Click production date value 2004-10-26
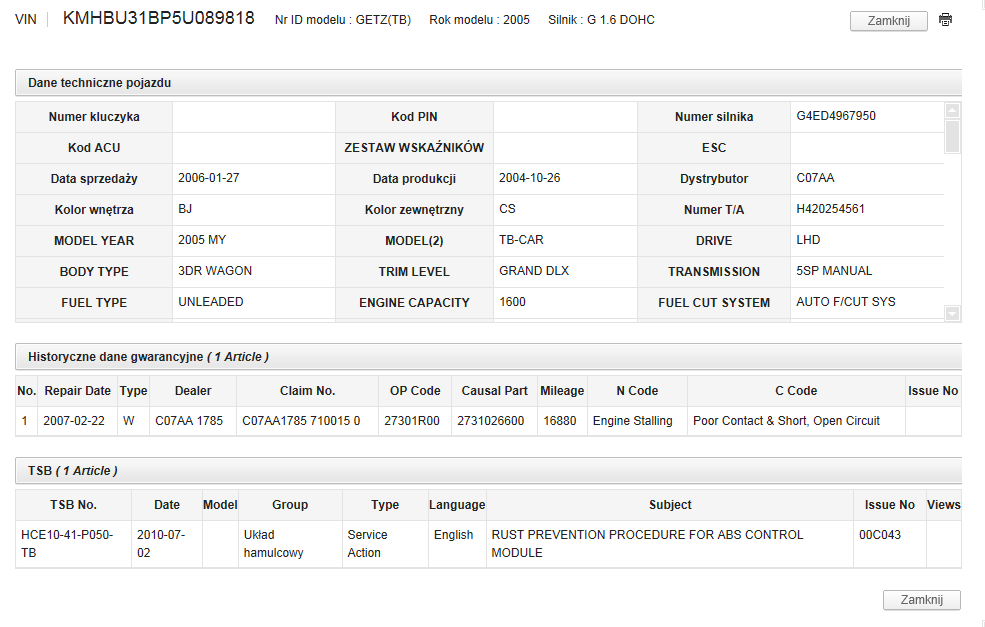Screen dimensions: 985x627 [530, 178]
